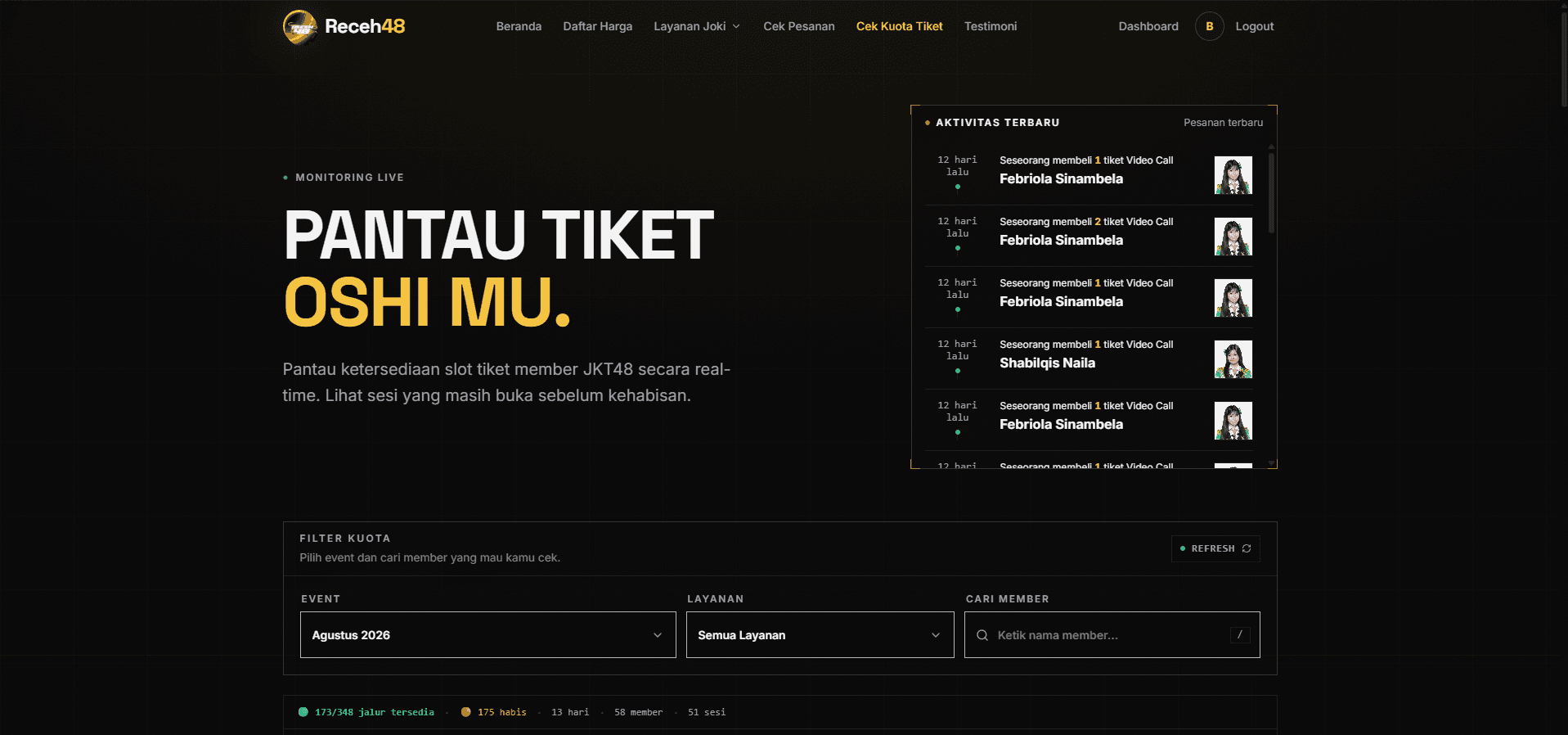Click the search magnifier icon in Cari Member
Viewport: 1568px width, 735px height.
(x=982, y=635)
